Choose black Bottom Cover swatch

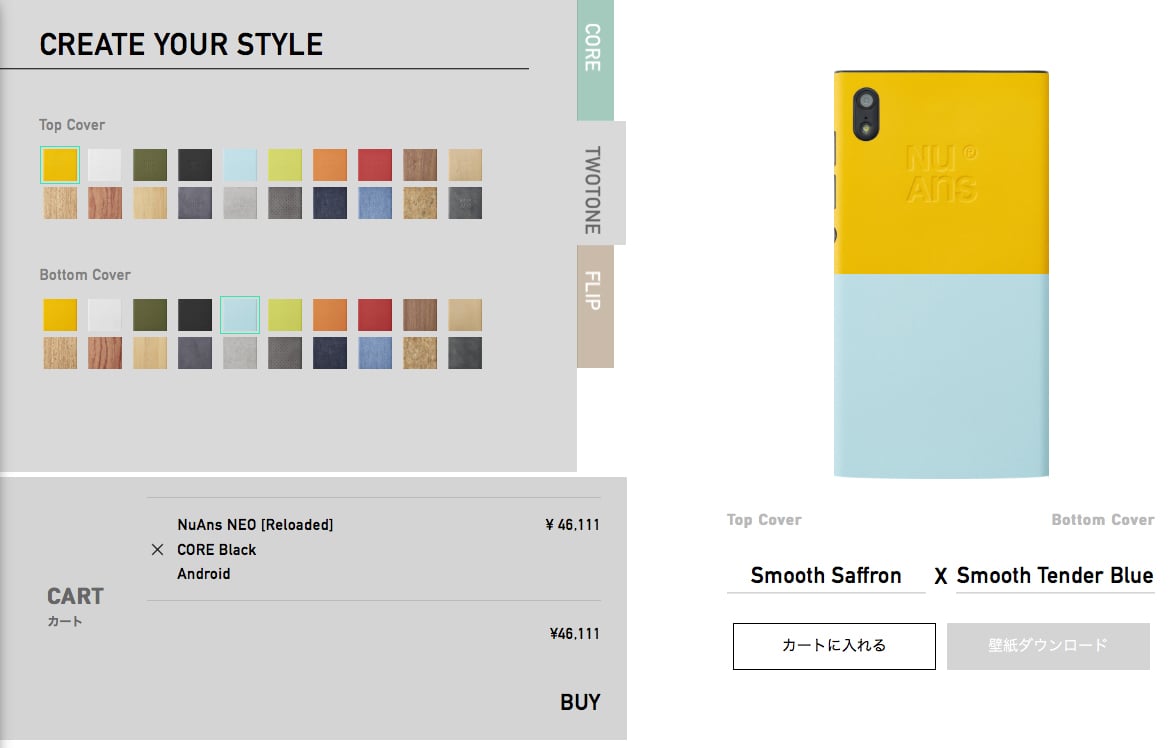click(195, 315)
